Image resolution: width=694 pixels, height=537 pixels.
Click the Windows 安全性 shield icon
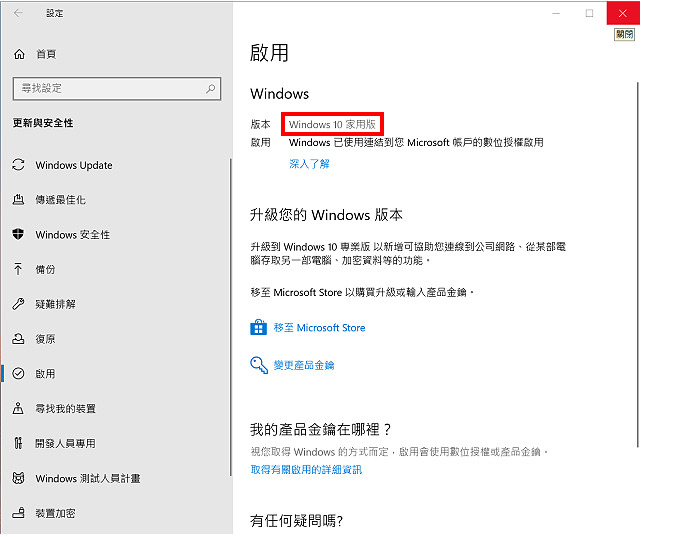pyautogui.click(x=18, y=234)
